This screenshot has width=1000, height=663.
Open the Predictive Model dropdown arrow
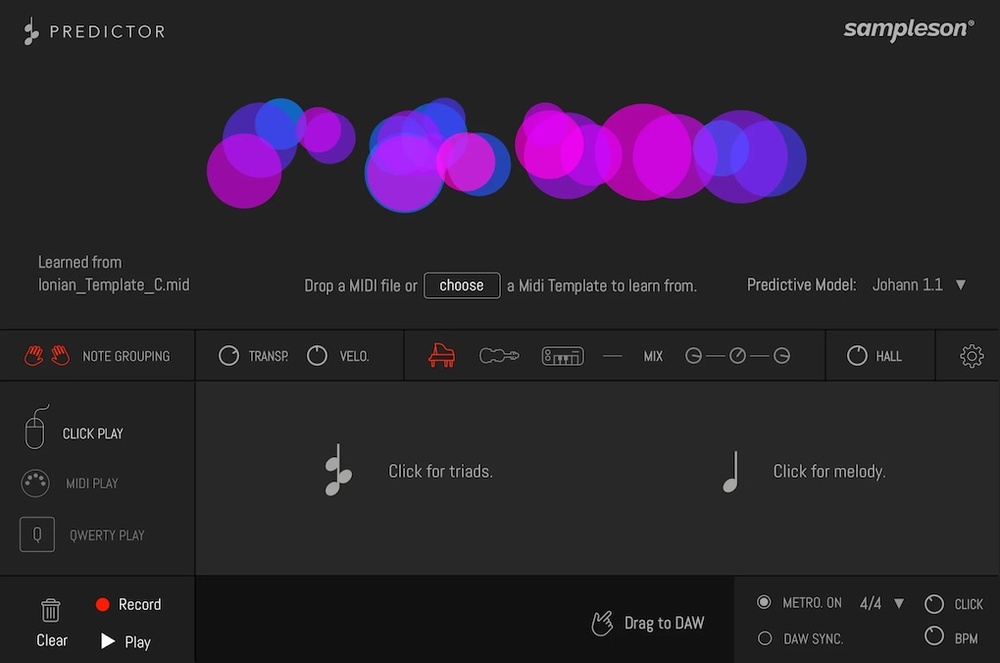[x=960, y=284]
